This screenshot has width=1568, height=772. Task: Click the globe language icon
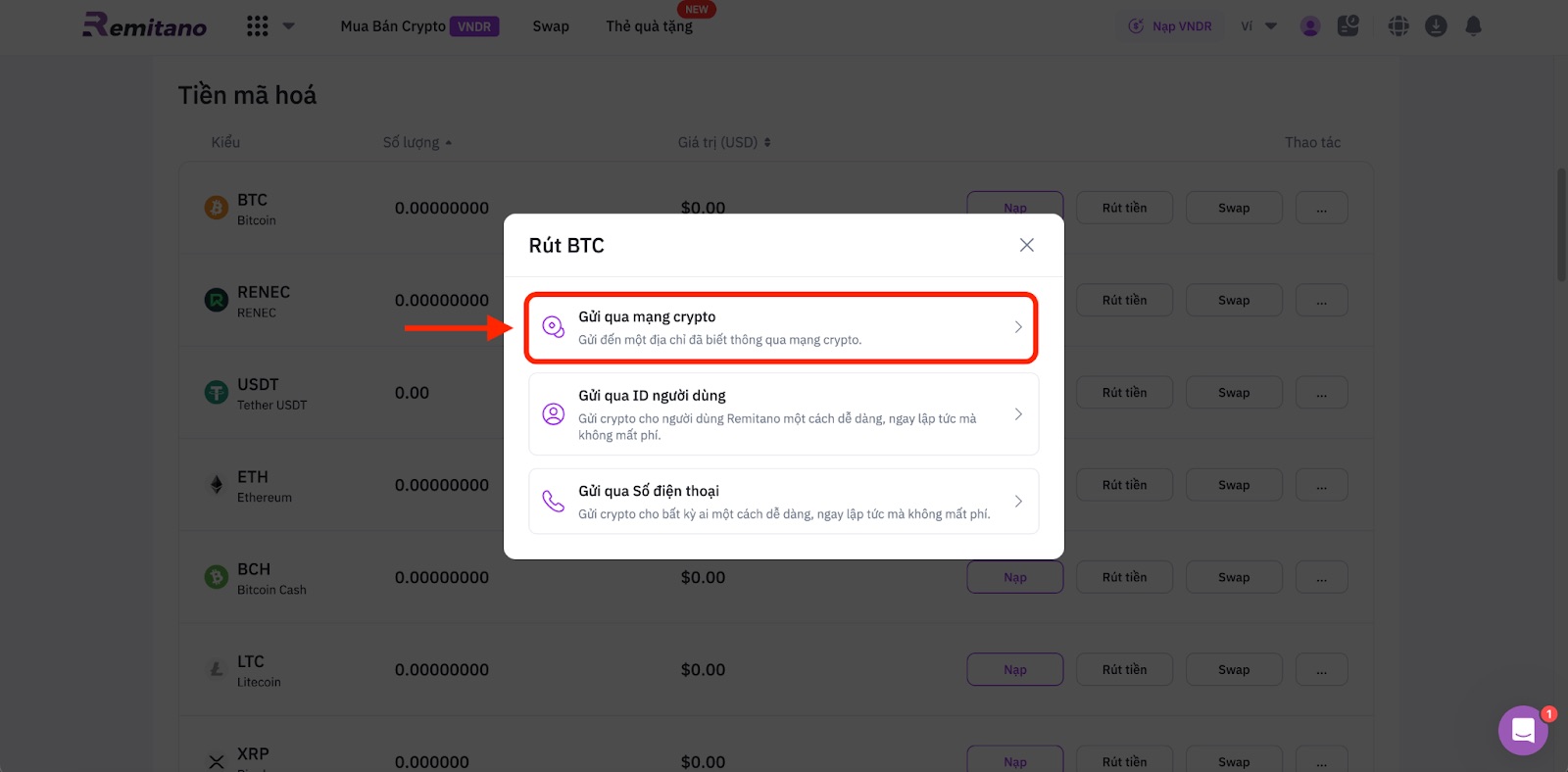pyautogui.click(x=1398, y=26)
